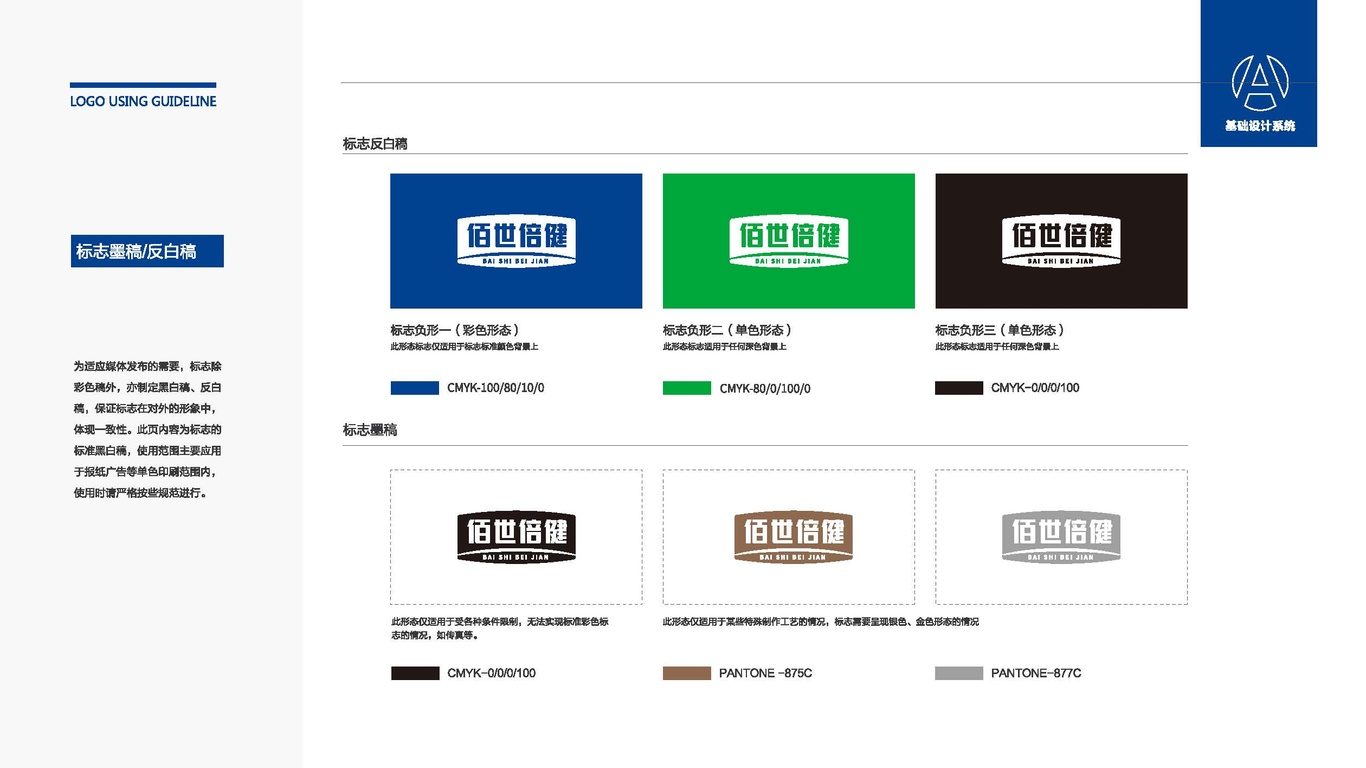Select the 标志墨稿/反白稿 title box
Image resolution: width=1366 pixels, height=768 pixels.
click(x=147, y=251)
